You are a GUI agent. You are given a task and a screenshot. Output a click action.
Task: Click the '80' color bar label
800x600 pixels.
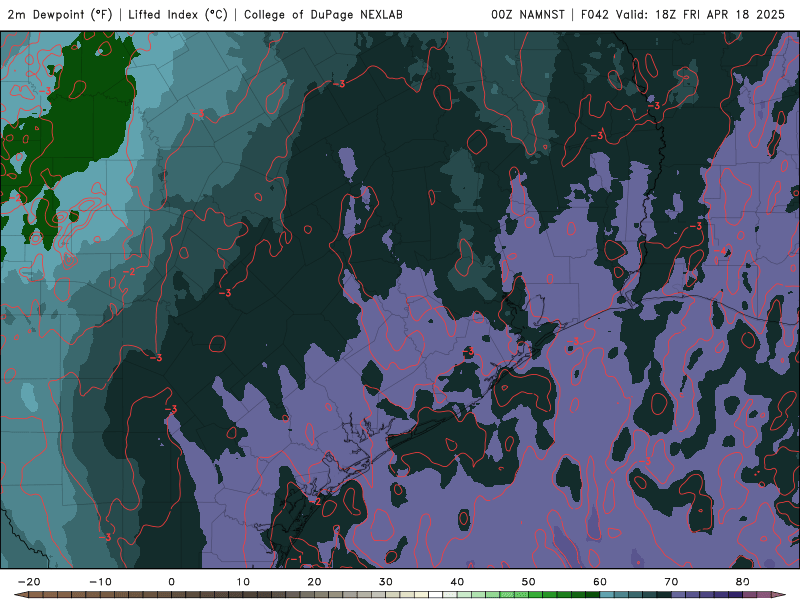743,582
